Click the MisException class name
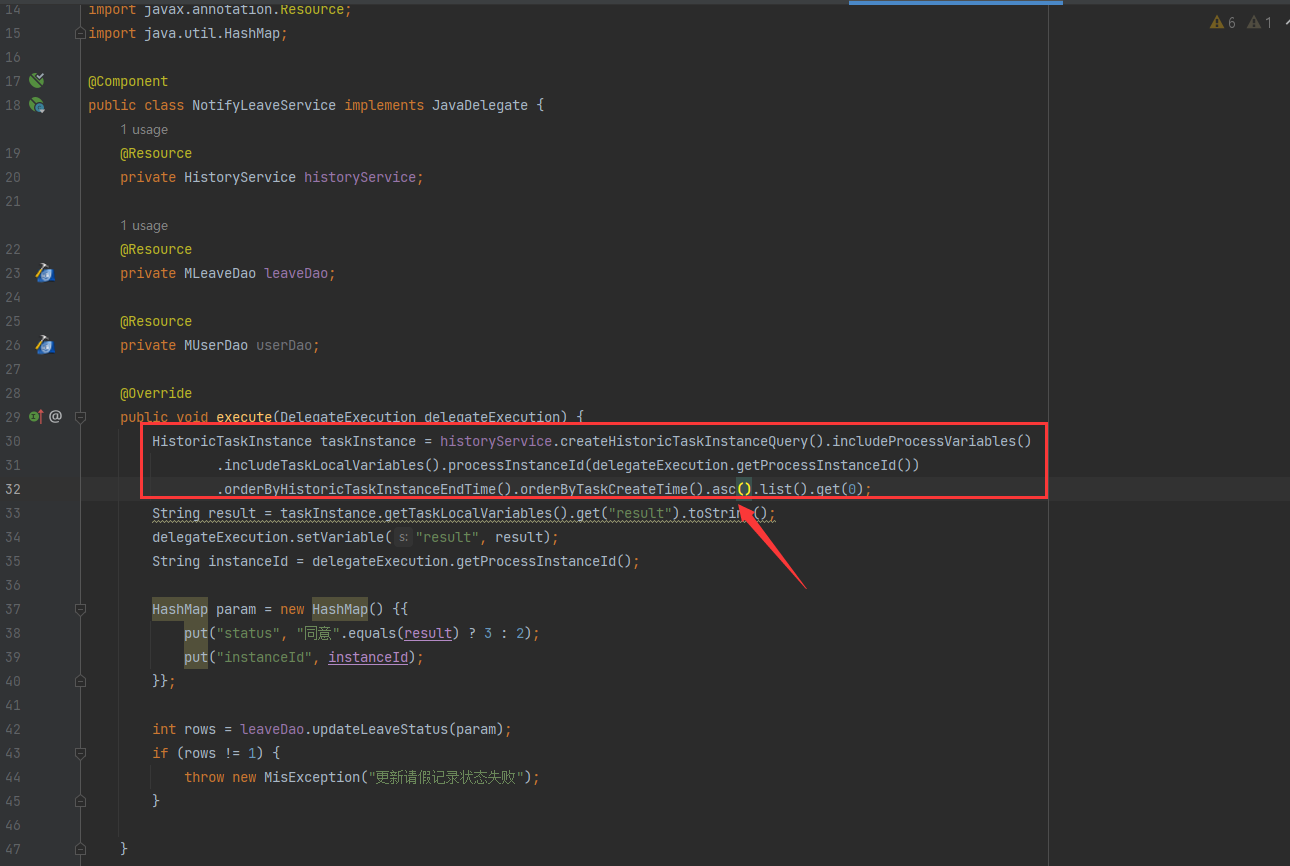1290x866 pixels. pos(312,777)
